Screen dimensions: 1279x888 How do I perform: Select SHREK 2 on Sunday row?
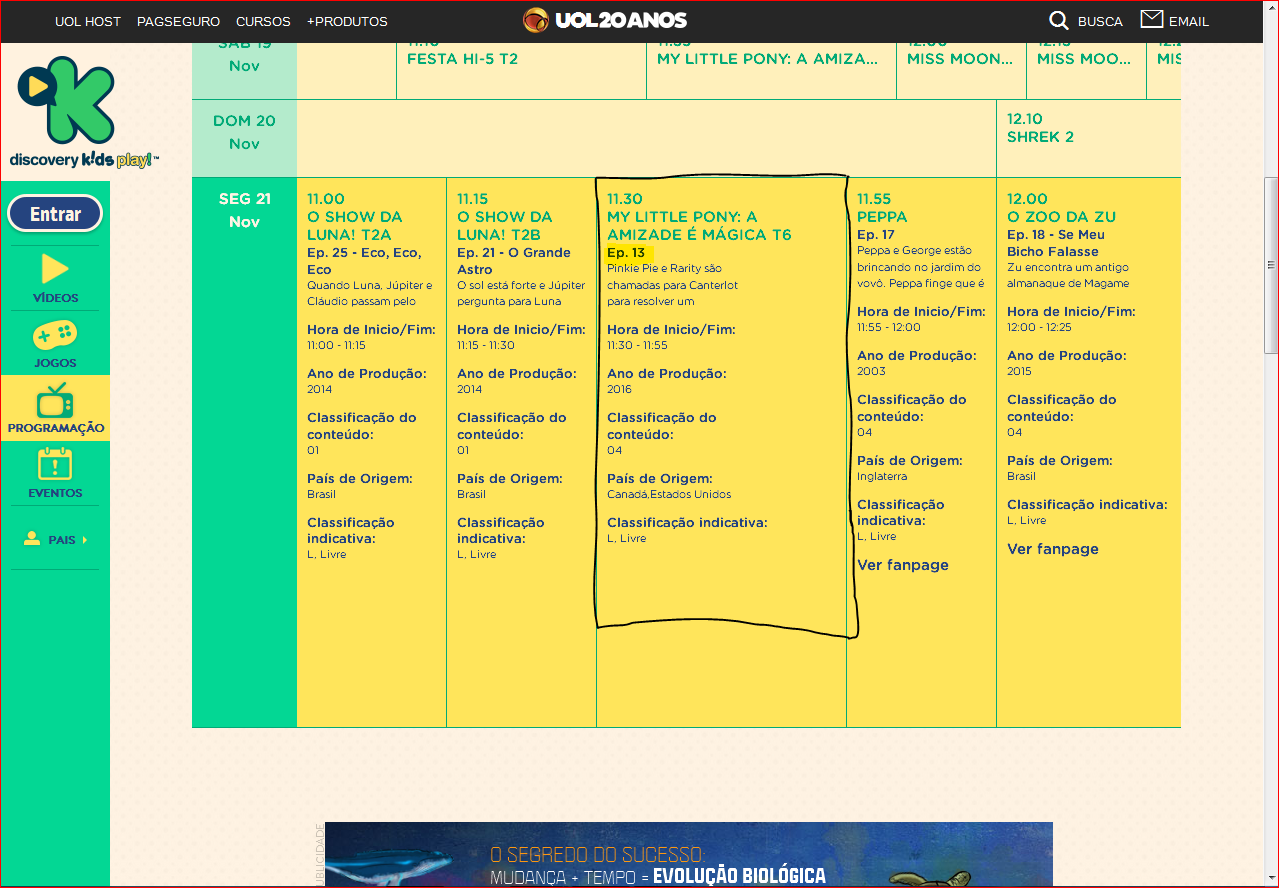1040,137
